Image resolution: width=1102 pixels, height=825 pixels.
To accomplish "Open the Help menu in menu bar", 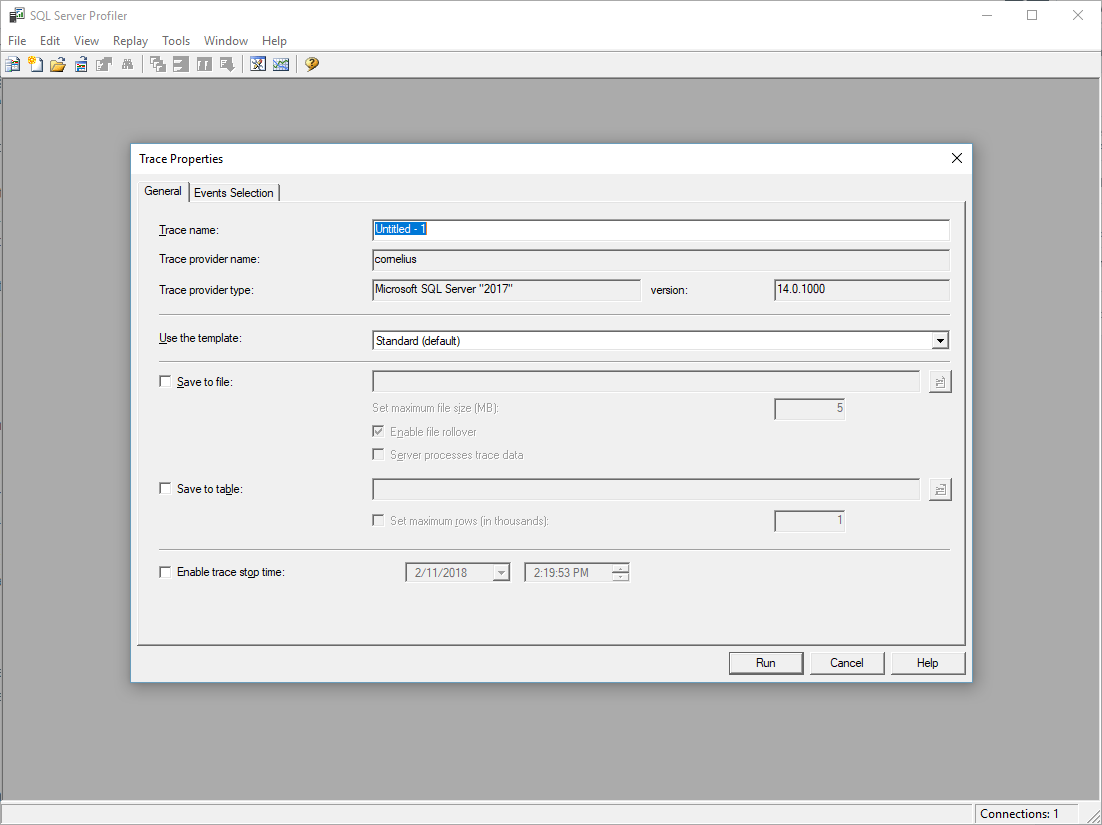I will 274,41.
